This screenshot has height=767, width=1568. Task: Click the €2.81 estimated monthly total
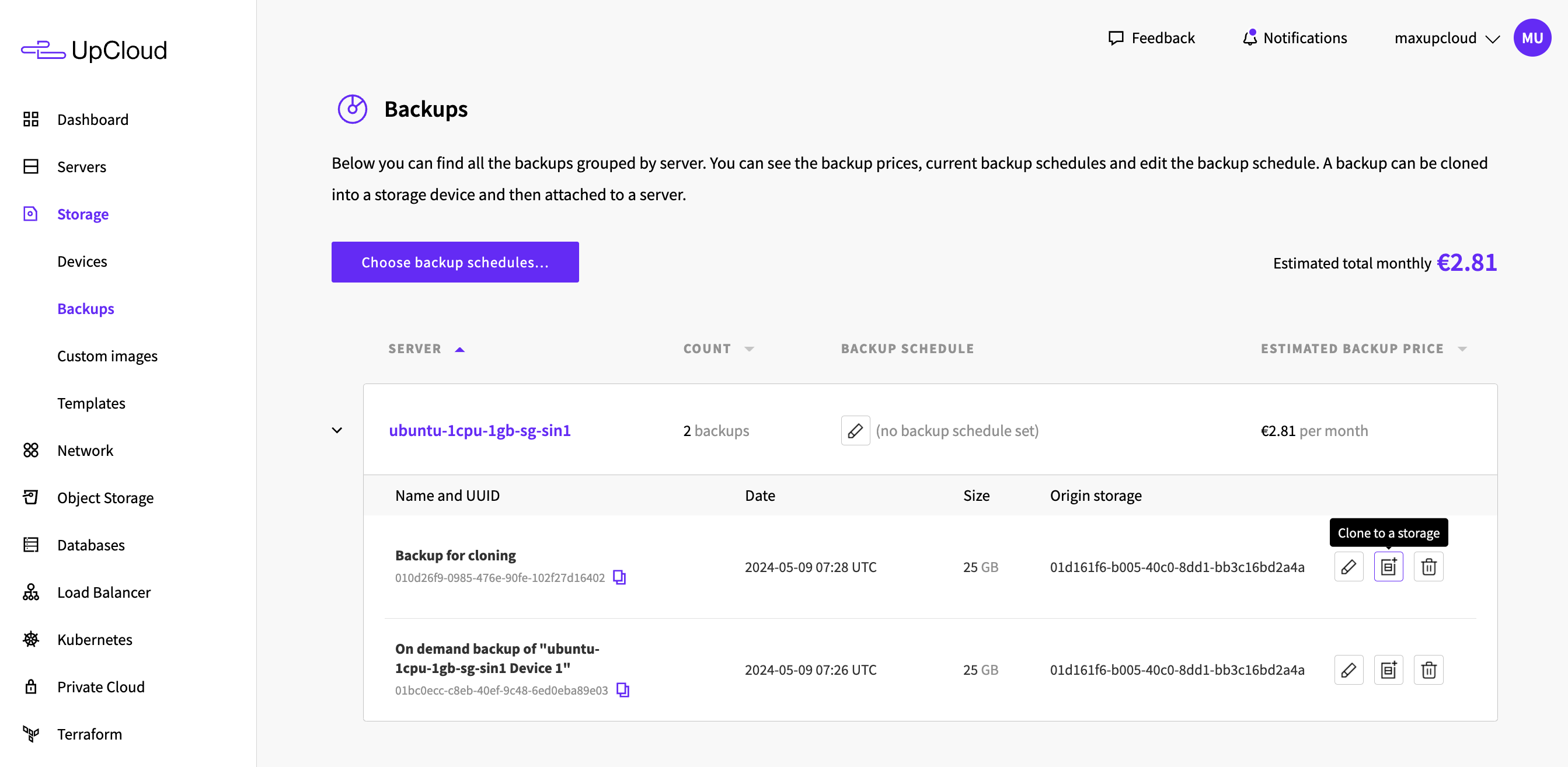pos(1467,262)
